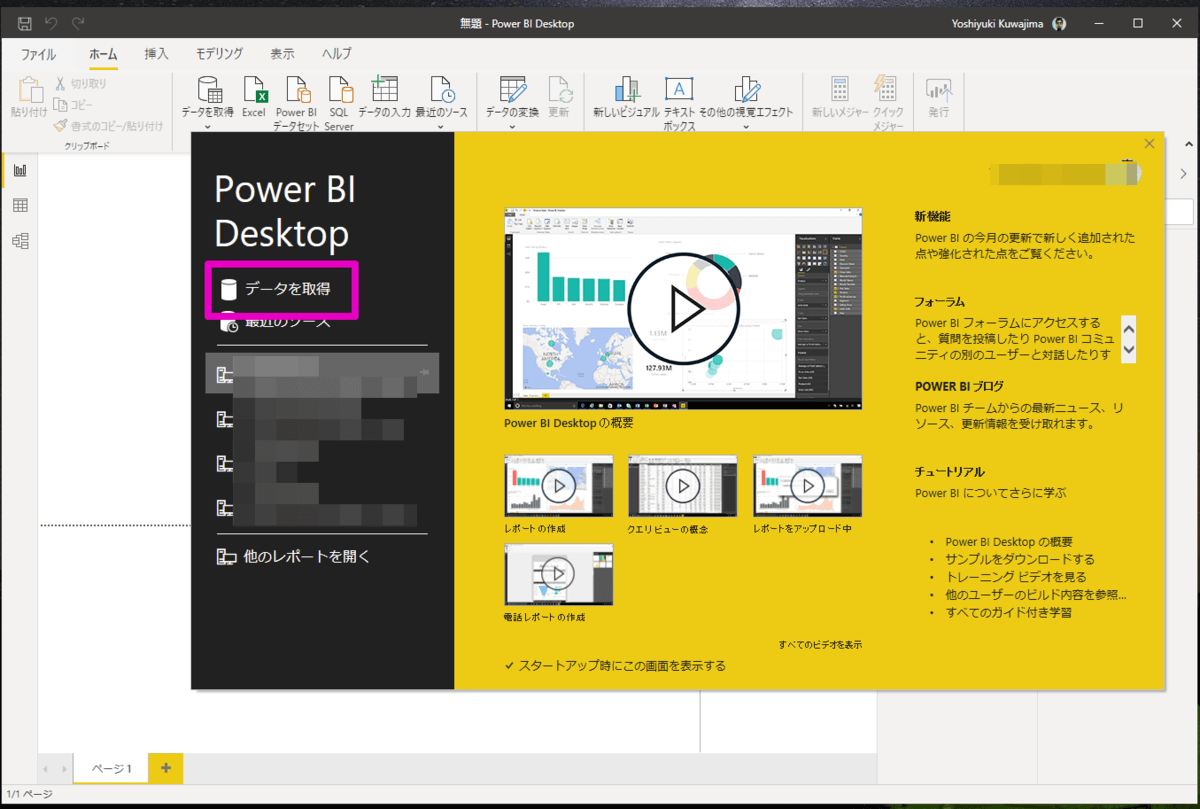Click すべてのビデオを表示 link
Image resolution: width=1200 pixels, height=809 pixels.
click(820, 645)
